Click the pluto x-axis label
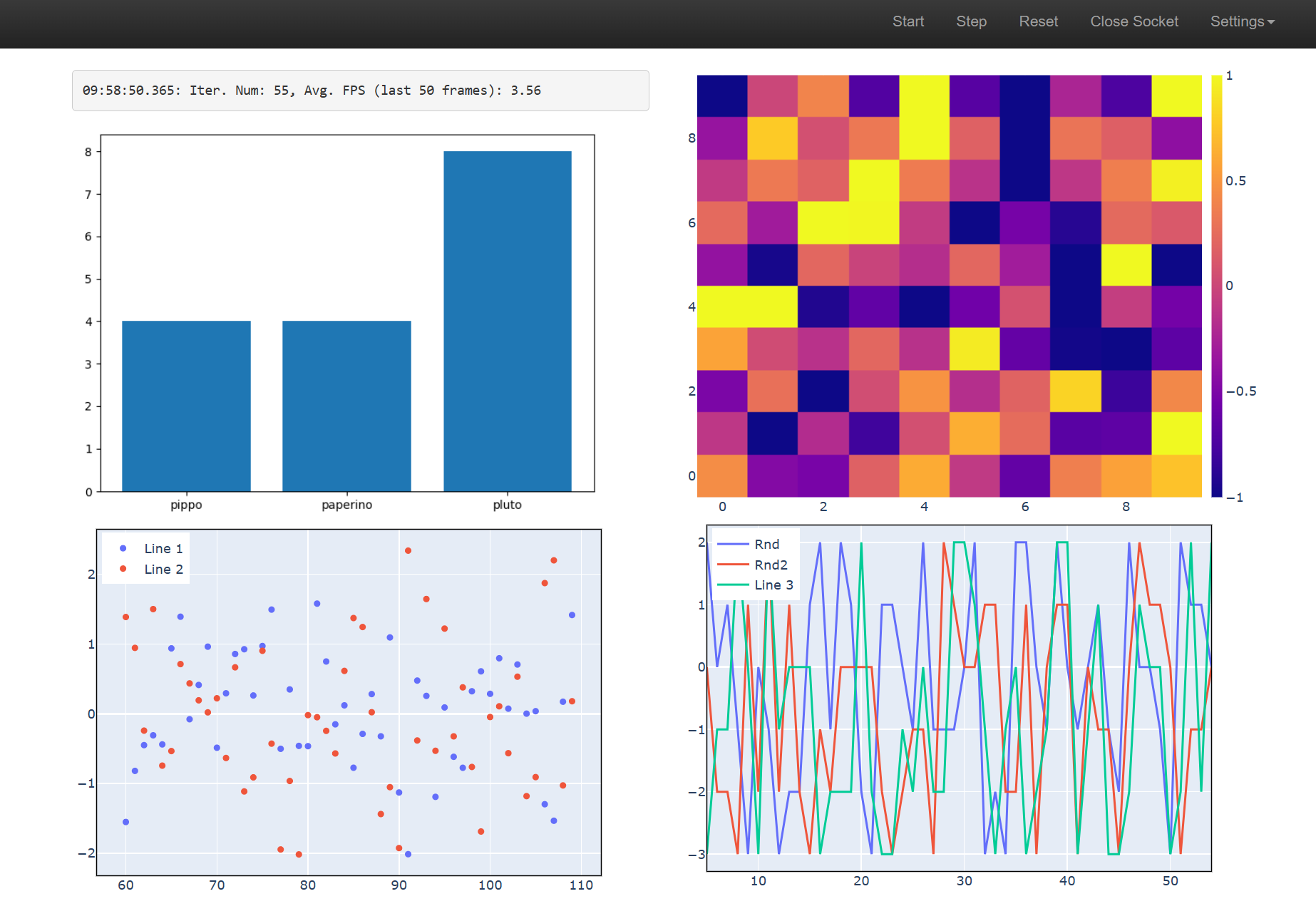Image resolution: width=1316 pixels, height=921 pixels. click(507, 505)
